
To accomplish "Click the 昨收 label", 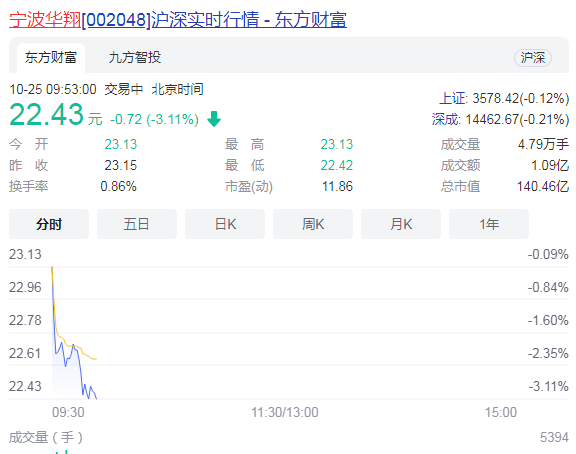I will coord(28,165).
